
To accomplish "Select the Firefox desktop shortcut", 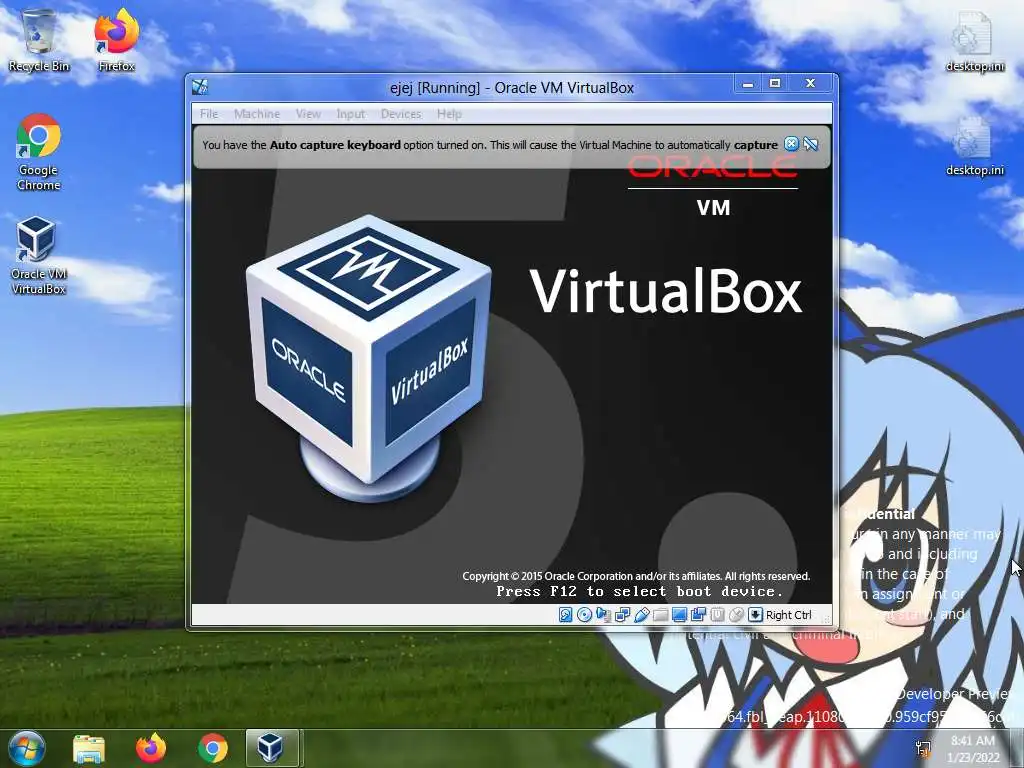I will [x=116, y=40].
